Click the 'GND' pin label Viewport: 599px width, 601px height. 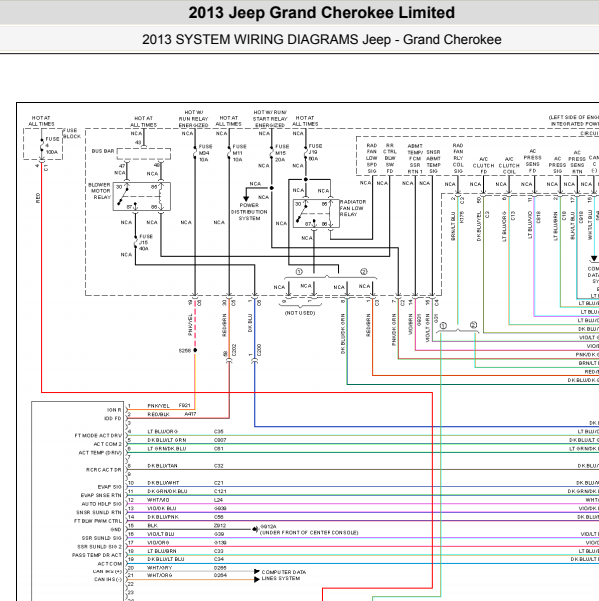pos(116,530)
